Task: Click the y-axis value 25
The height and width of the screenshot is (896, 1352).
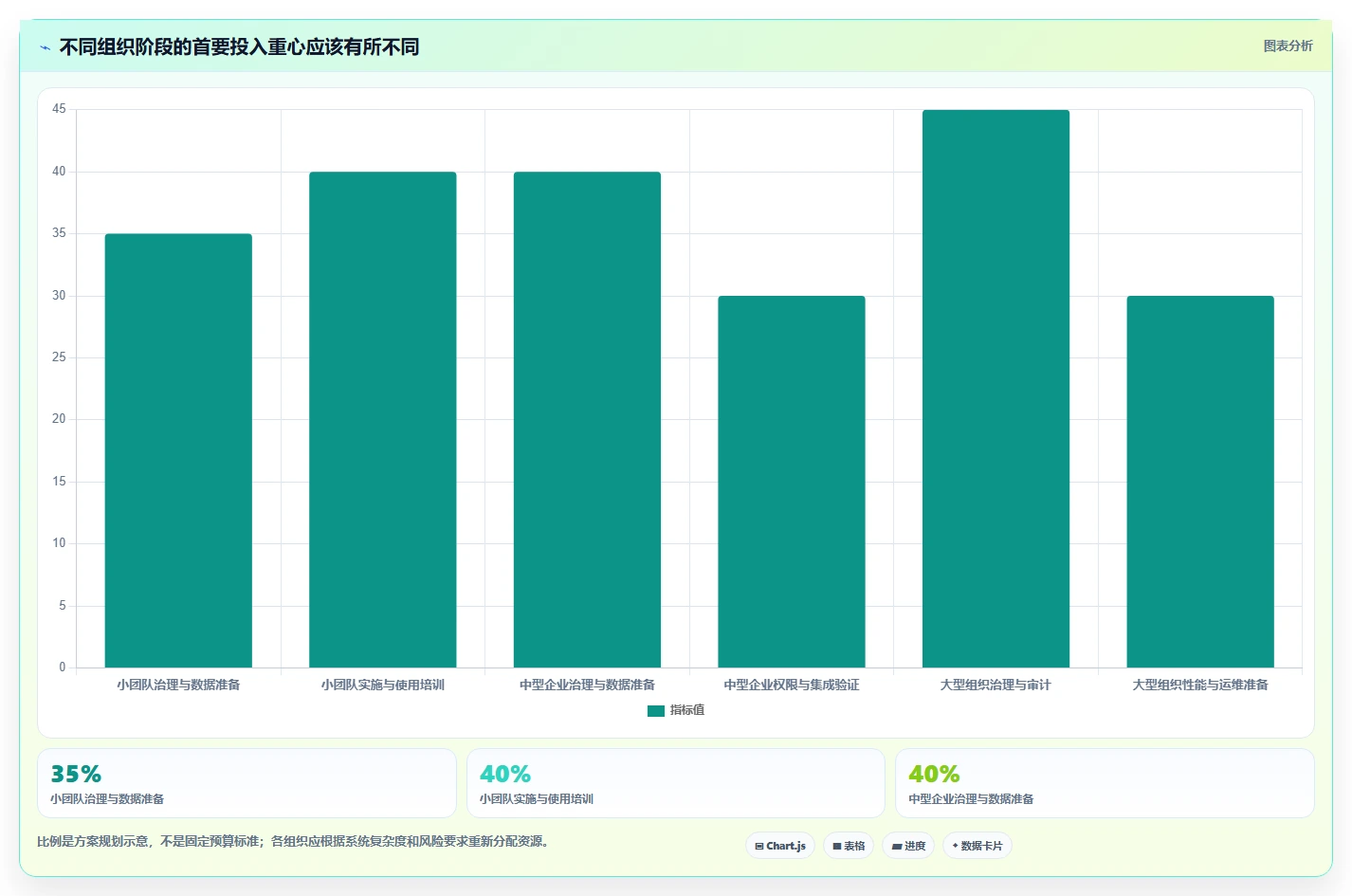Action: 59,357
